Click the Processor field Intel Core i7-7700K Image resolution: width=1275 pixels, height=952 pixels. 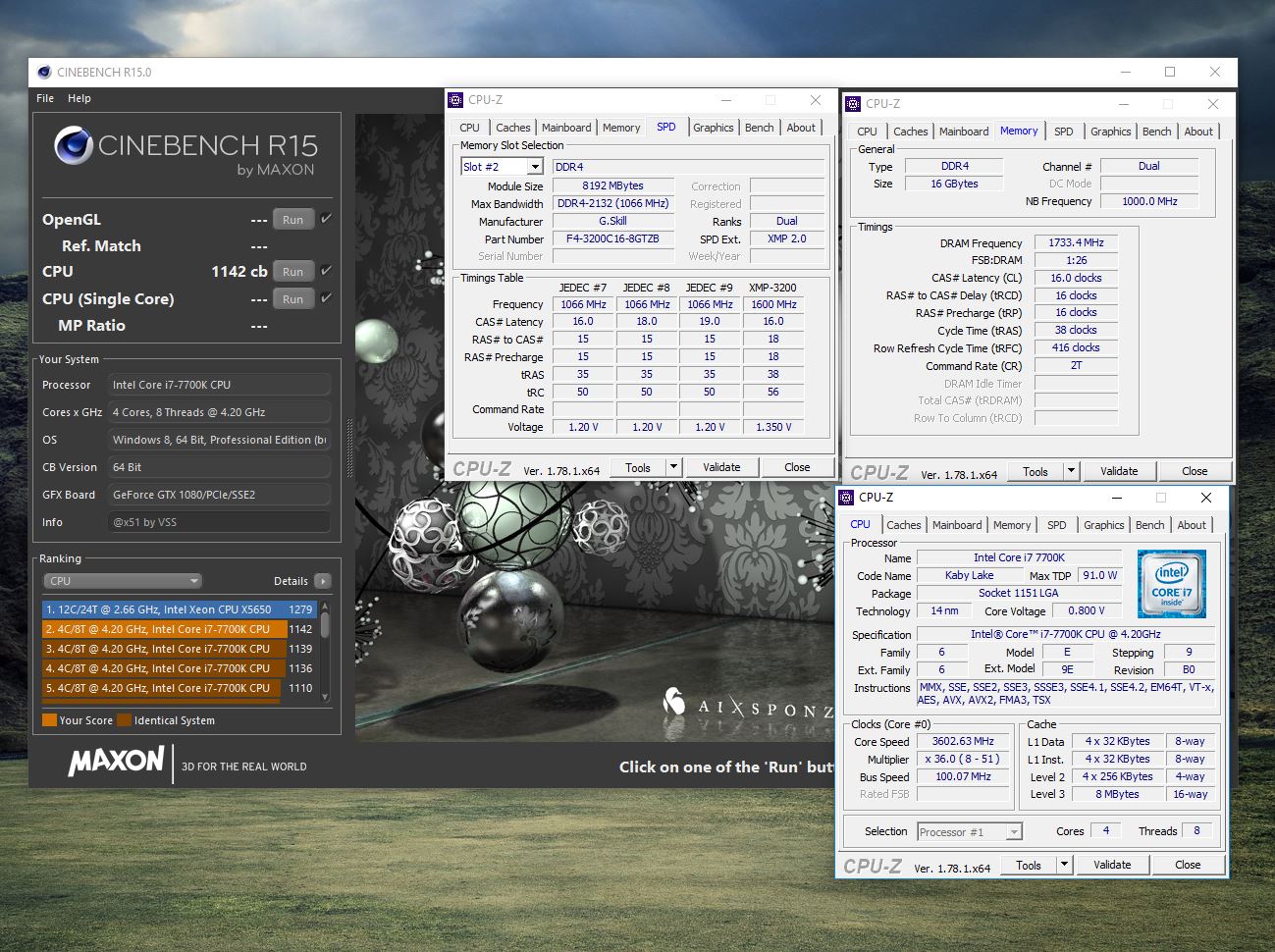(x=218, y=385)
